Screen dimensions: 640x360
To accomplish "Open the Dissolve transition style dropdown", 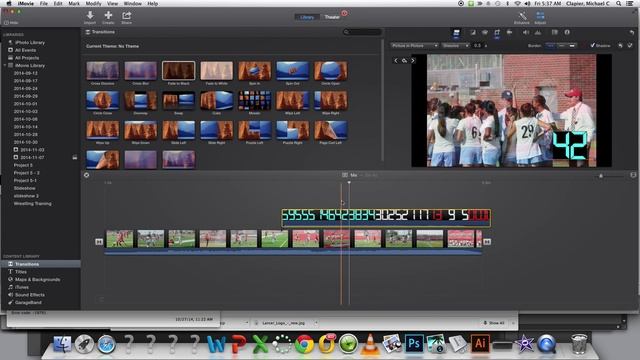I will tap(456, 46).
